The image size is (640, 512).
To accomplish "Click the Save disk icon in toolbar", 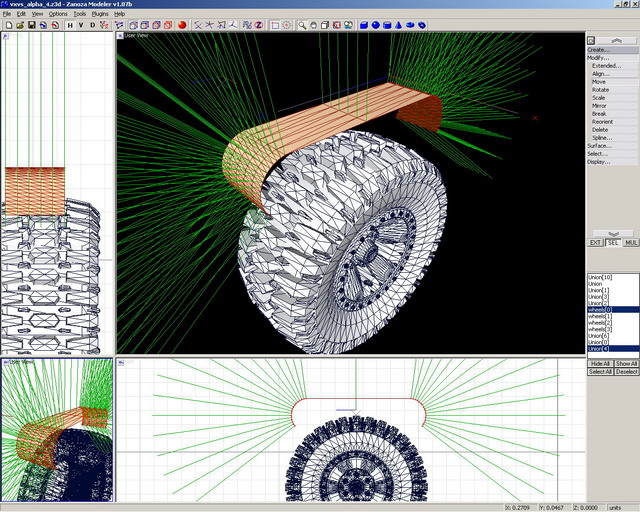I will pos(31,25).
